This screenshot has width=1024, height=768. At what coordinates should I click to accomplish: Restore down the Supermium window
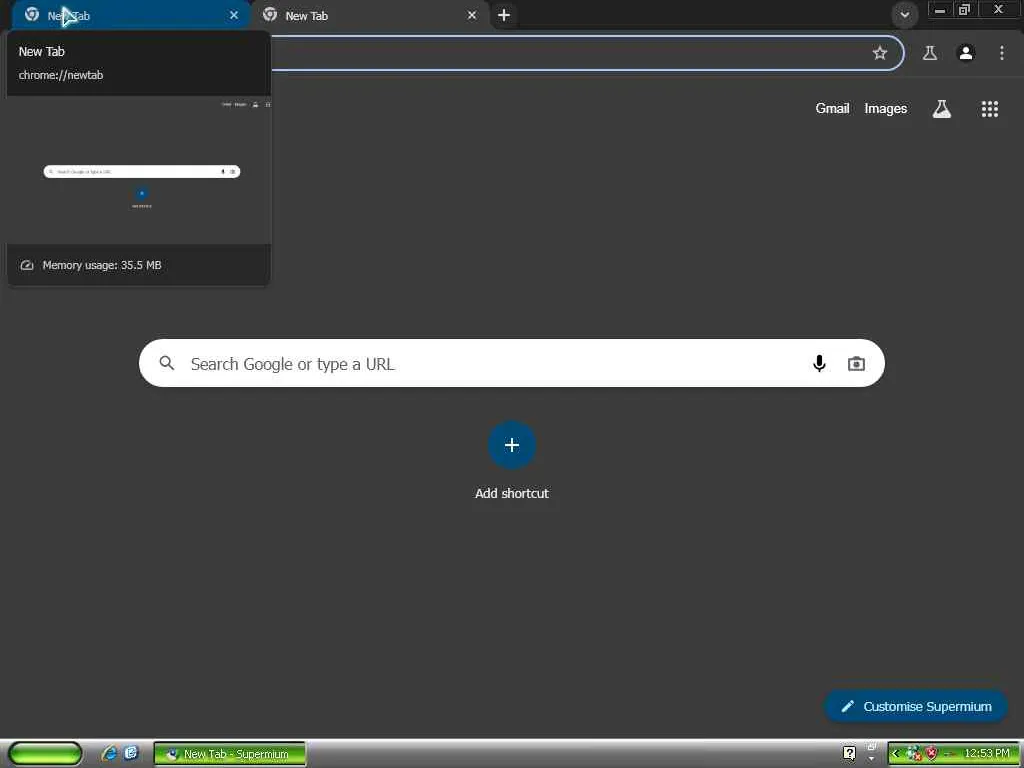click(x=964, y=10)
